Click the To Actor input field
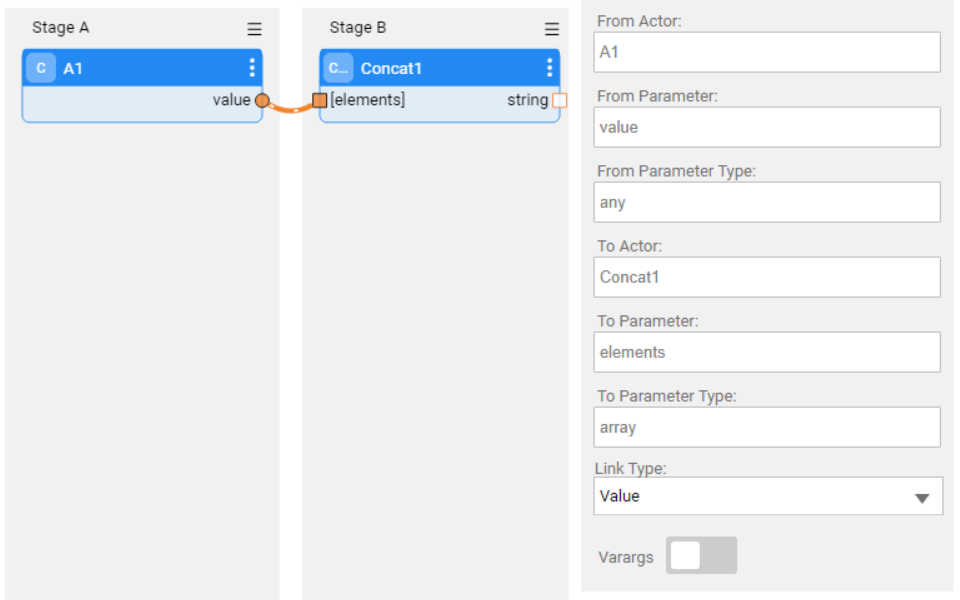This screenshot has height=600, width=960. [768, 277]
